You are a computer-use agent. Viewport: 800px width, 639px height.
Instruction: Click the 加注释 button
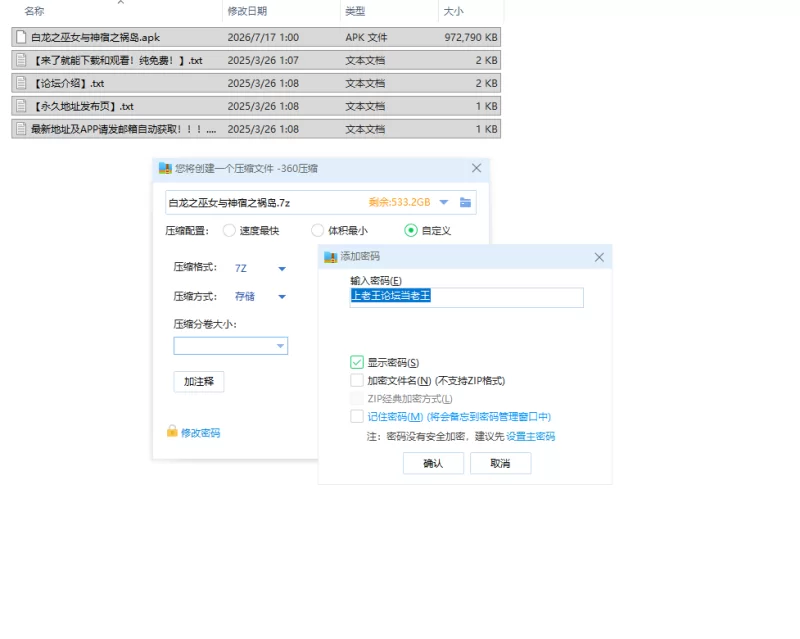click(199, 382)
